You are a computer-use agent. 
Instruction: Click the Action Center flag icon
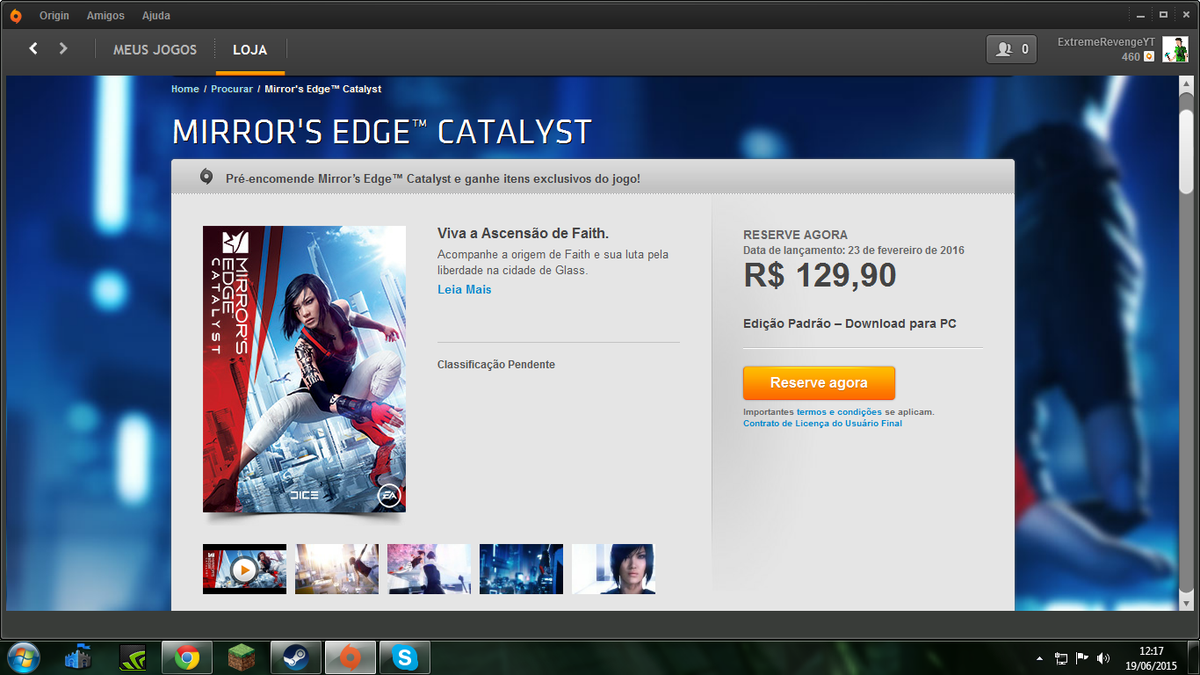[x=1082, y=658]
